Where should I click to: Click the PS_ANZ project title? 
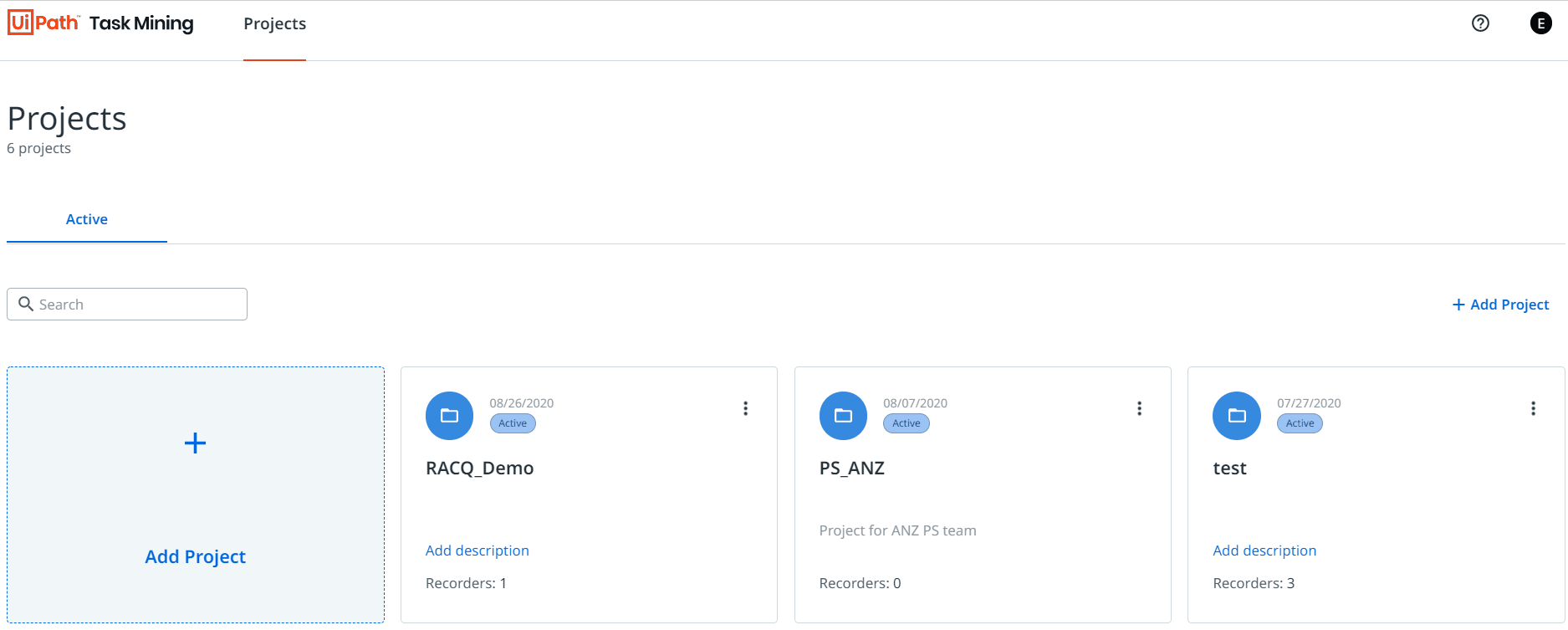(x=852, y=468)
